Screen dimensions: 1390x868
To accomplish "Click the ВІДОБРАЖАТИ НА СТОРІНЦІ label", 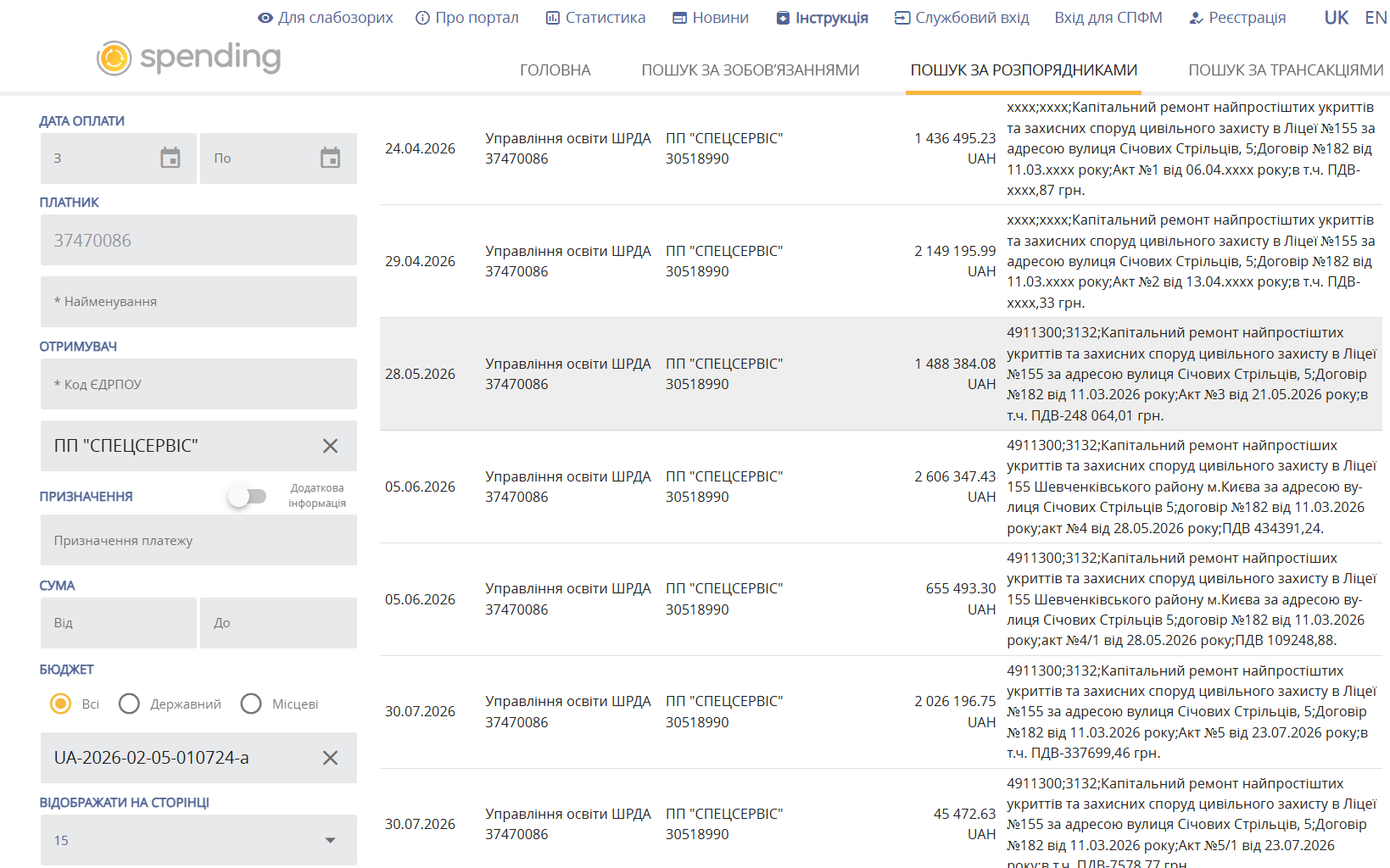I will (x=124, y=803).
